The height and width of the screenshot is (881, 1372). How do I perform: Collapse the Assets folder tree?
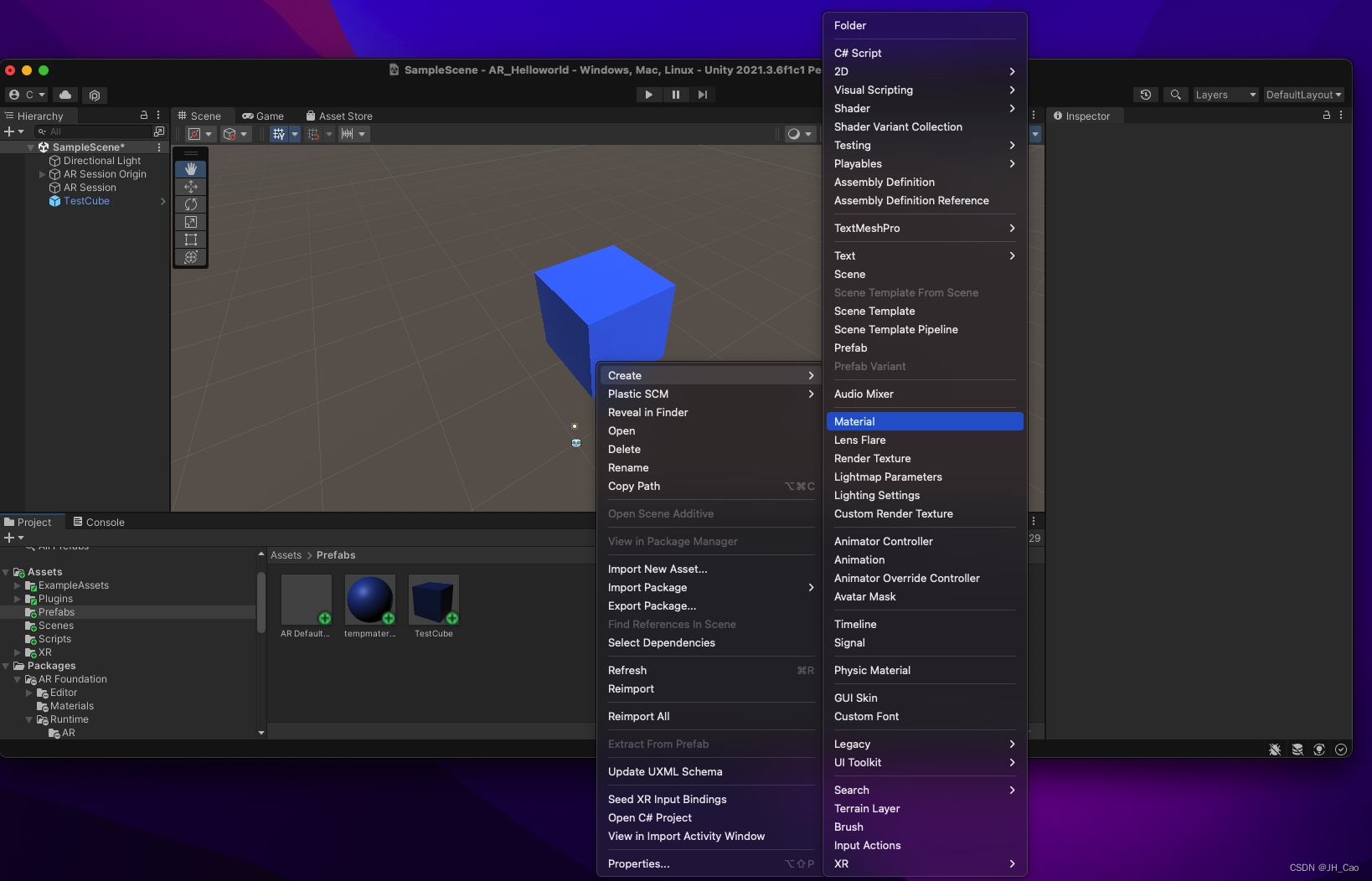(6, 572)
